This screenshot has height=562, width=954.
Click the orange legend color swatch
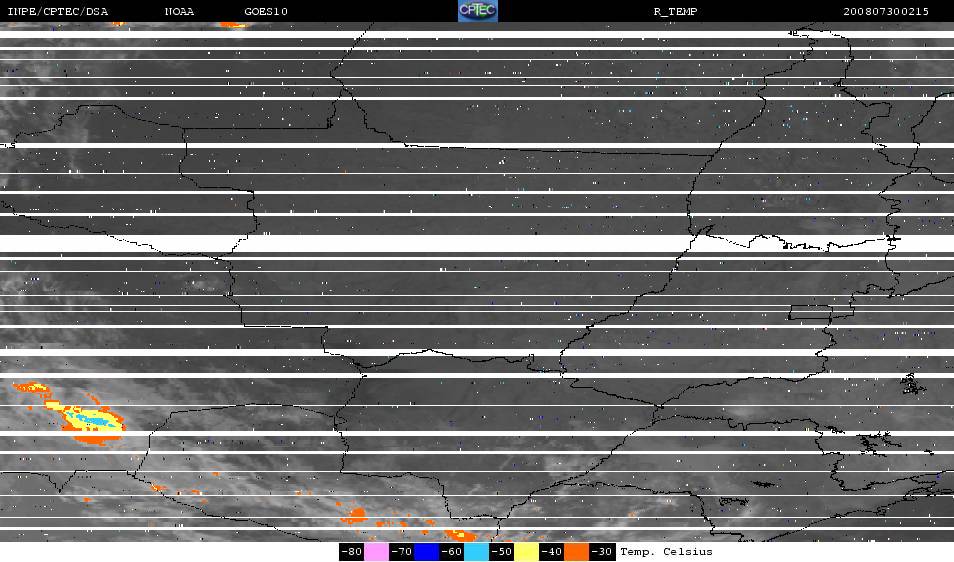(577, 552)
